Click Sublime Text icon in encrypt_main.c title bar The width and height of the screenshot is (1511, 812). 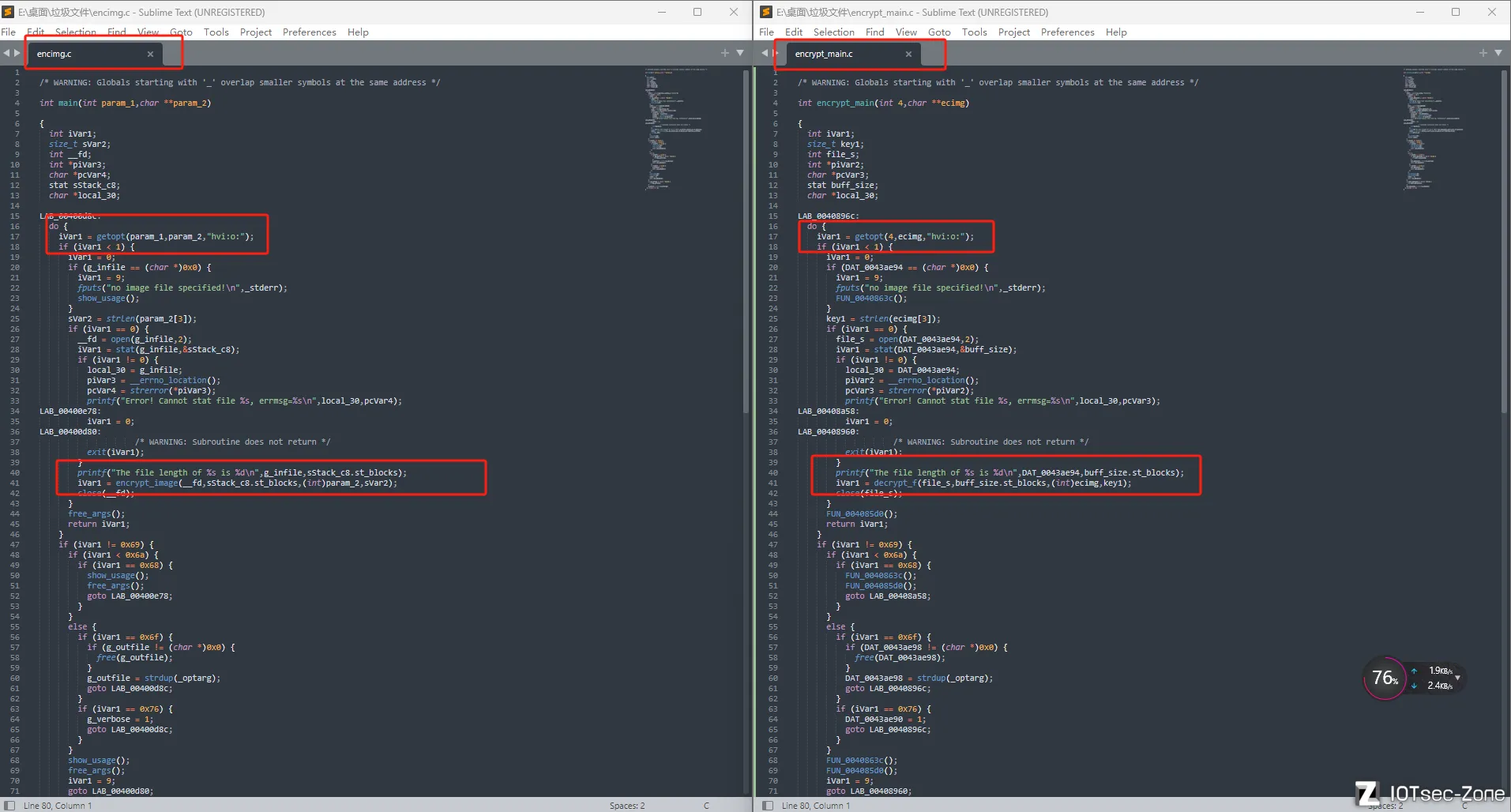tap(766, 12)
